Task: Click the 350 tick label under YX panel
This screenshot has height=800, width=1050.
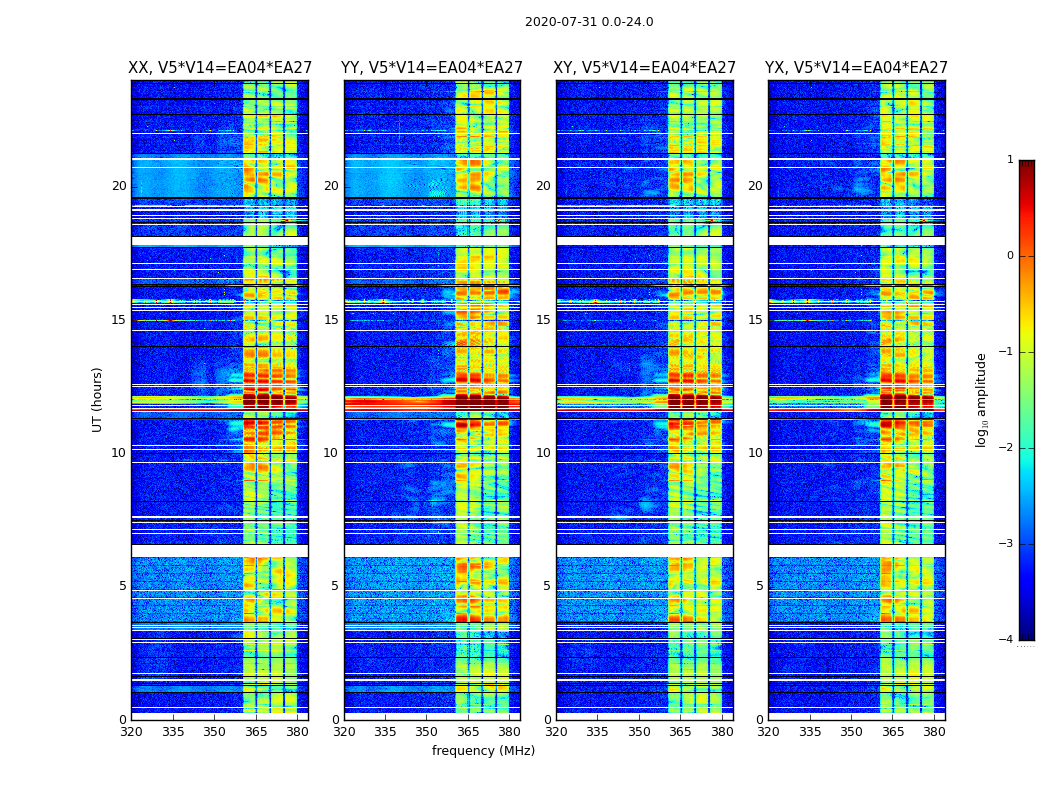Action: pos(851,732)
